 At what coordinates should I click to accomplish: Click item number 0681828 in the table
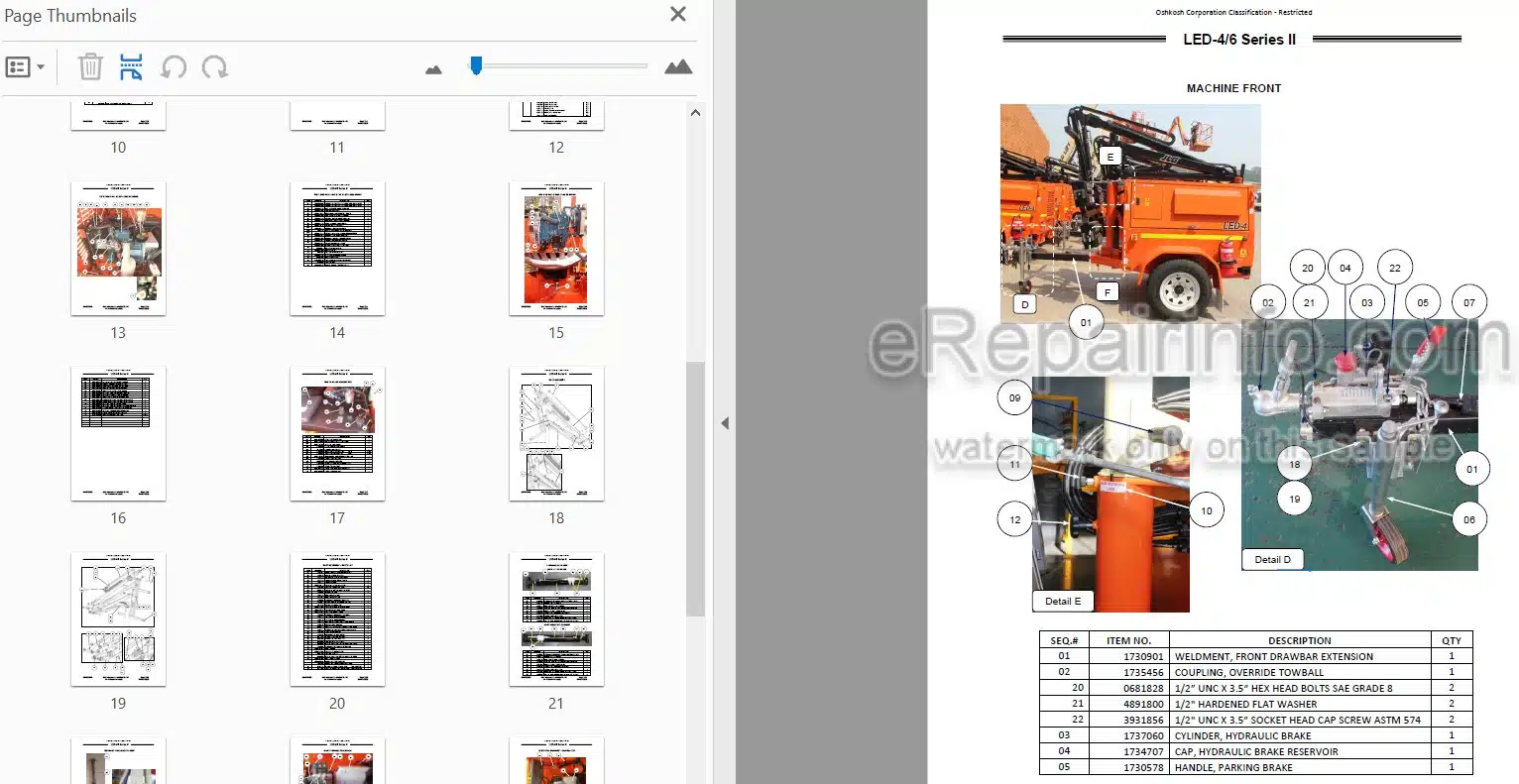coord(1143,688)
